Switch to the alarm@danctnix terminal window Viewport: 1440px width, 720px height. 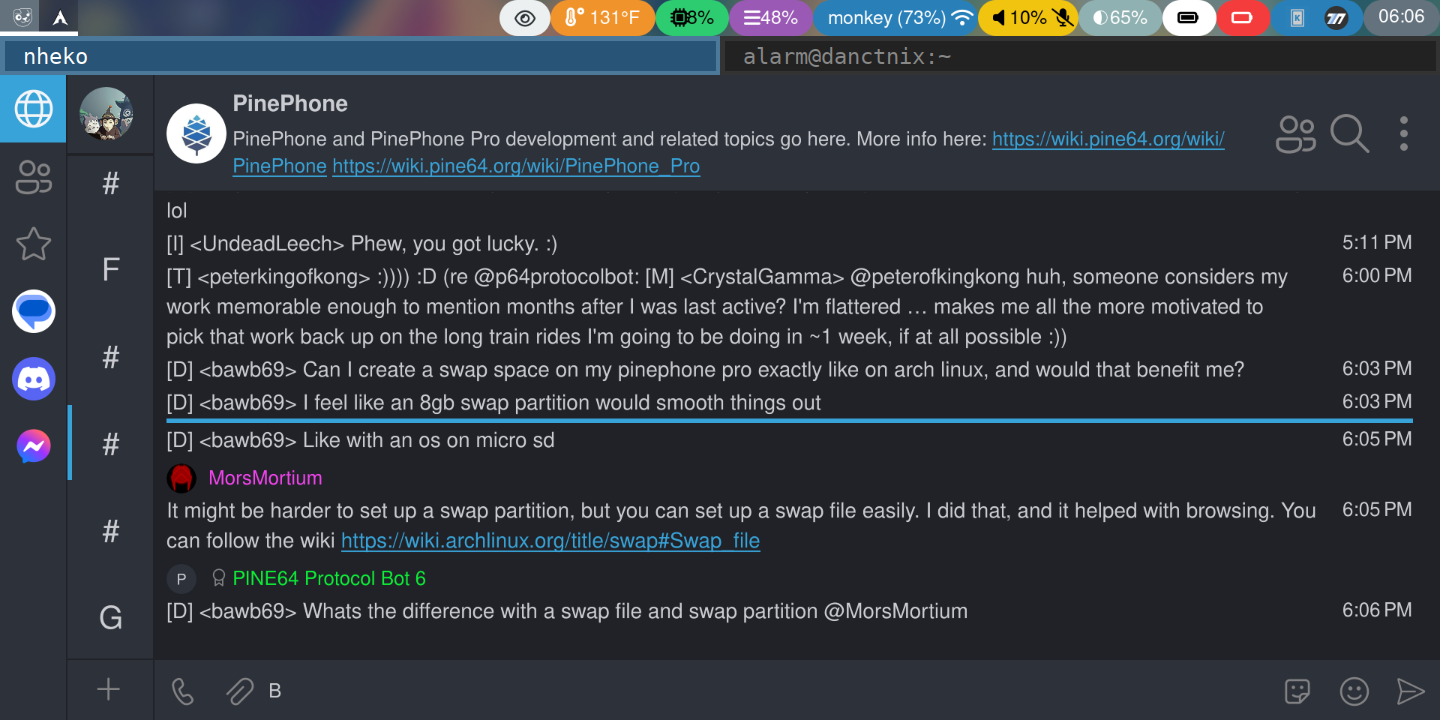(1080, 57)
